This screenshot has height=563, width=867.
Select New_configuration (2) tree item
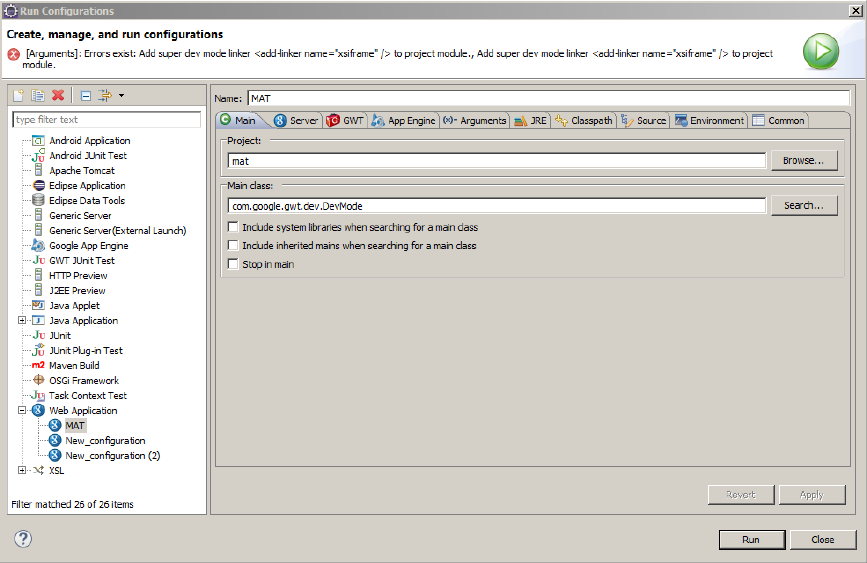pyautogui.click(x=113, y=455)
